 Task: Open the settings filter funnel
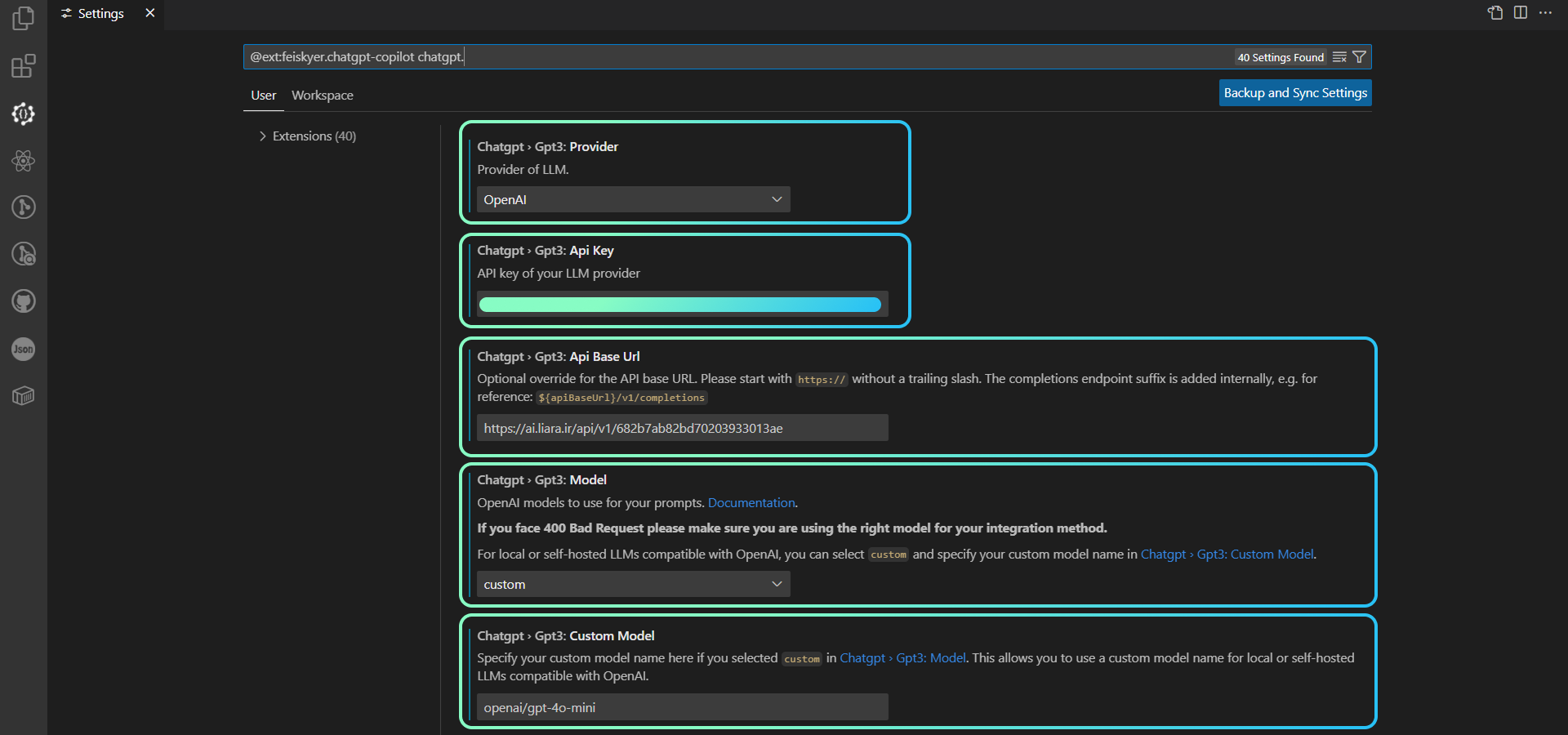coord(1360,57)
